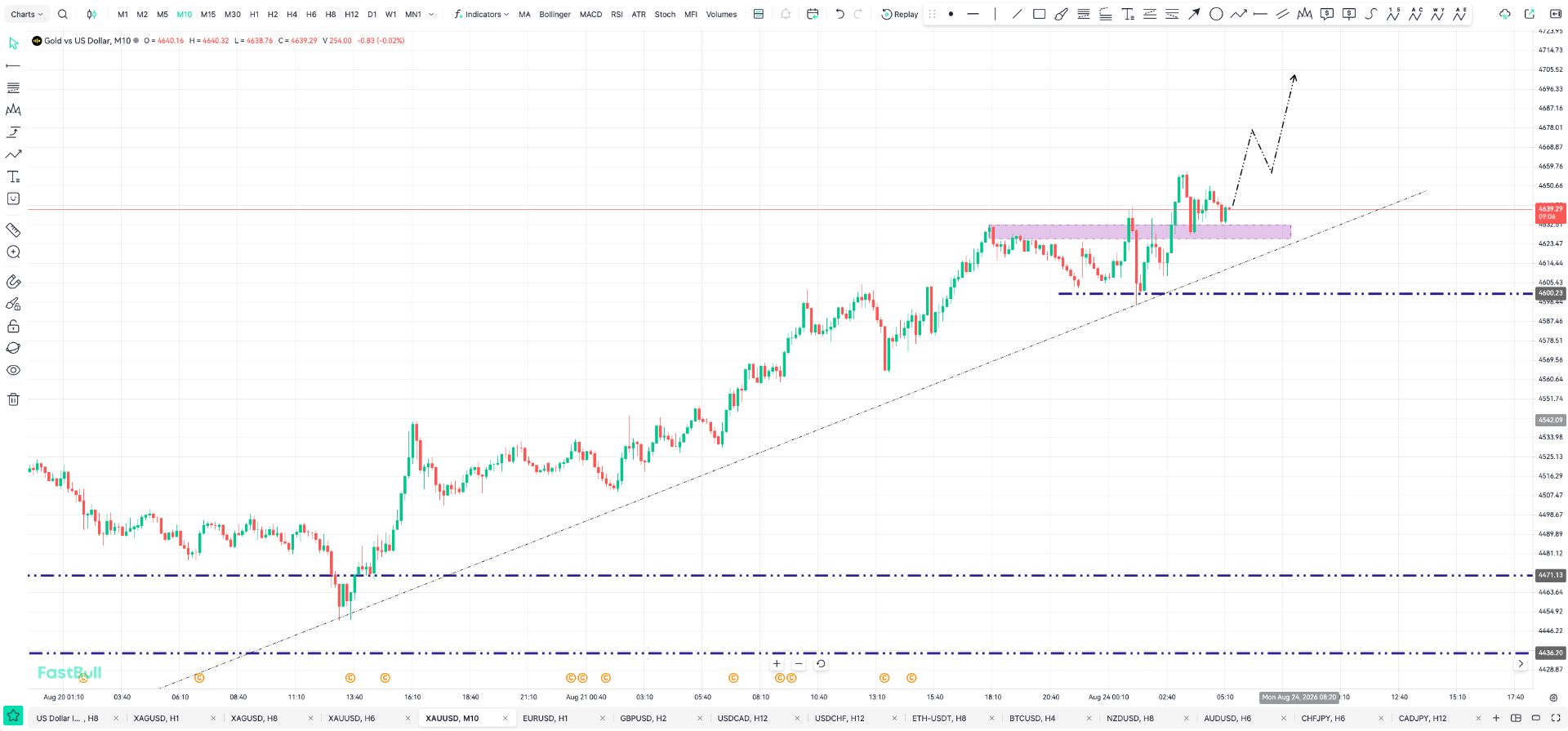The height and width of the screenshot is (731, 1568).
Task: Select the rectangle shape tool
Action: click(1039, 14)
